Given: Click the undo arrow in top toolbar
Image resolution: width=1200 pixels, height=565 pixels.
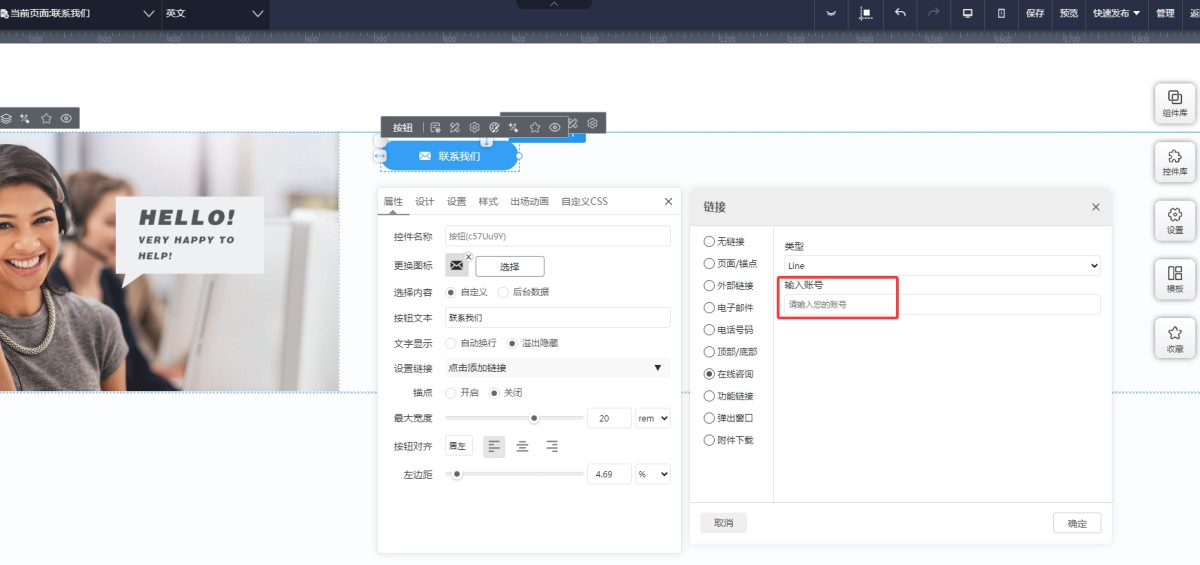Looking at the screenshot, I should 900,13.
